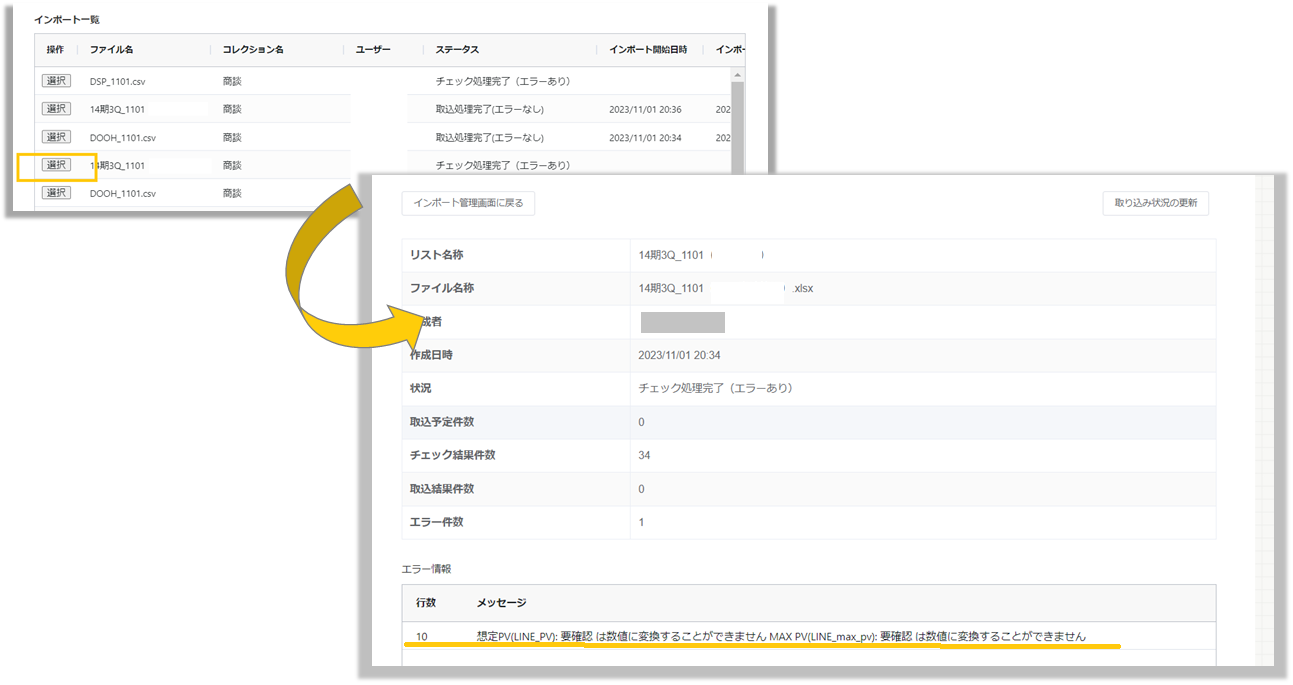Click 選択 button for DSP_1101.csv row

point(56,81)
